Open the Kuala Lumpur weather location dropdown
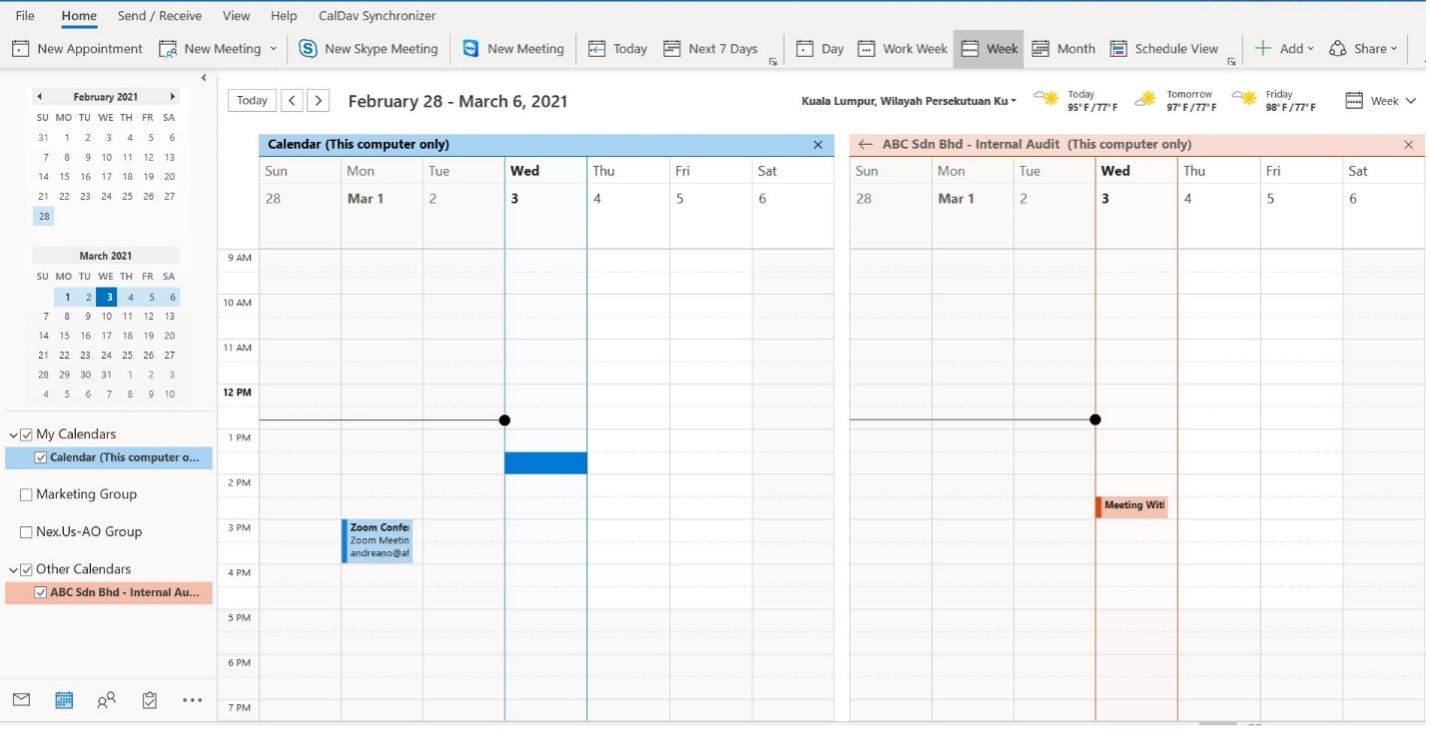Viewport: 1430px width, 730px height. pos(1013,101)
